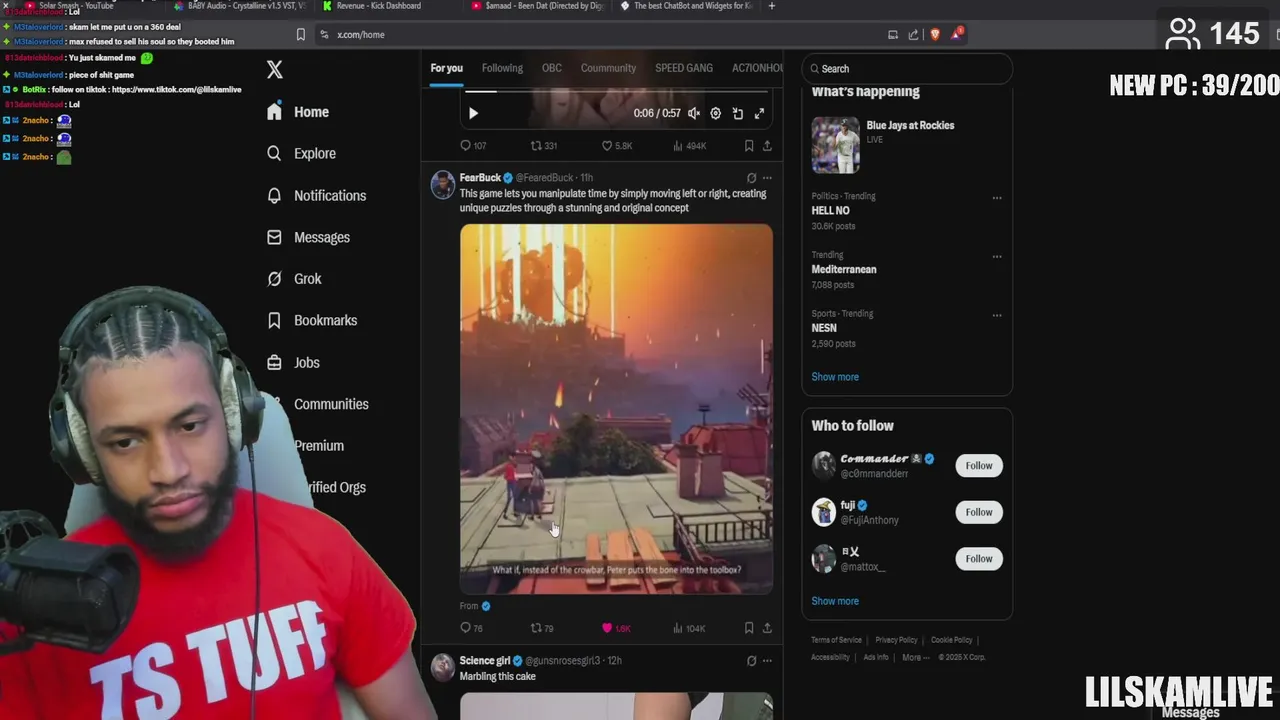Click the browser address bar x.com/home

(x=361, y=35)
